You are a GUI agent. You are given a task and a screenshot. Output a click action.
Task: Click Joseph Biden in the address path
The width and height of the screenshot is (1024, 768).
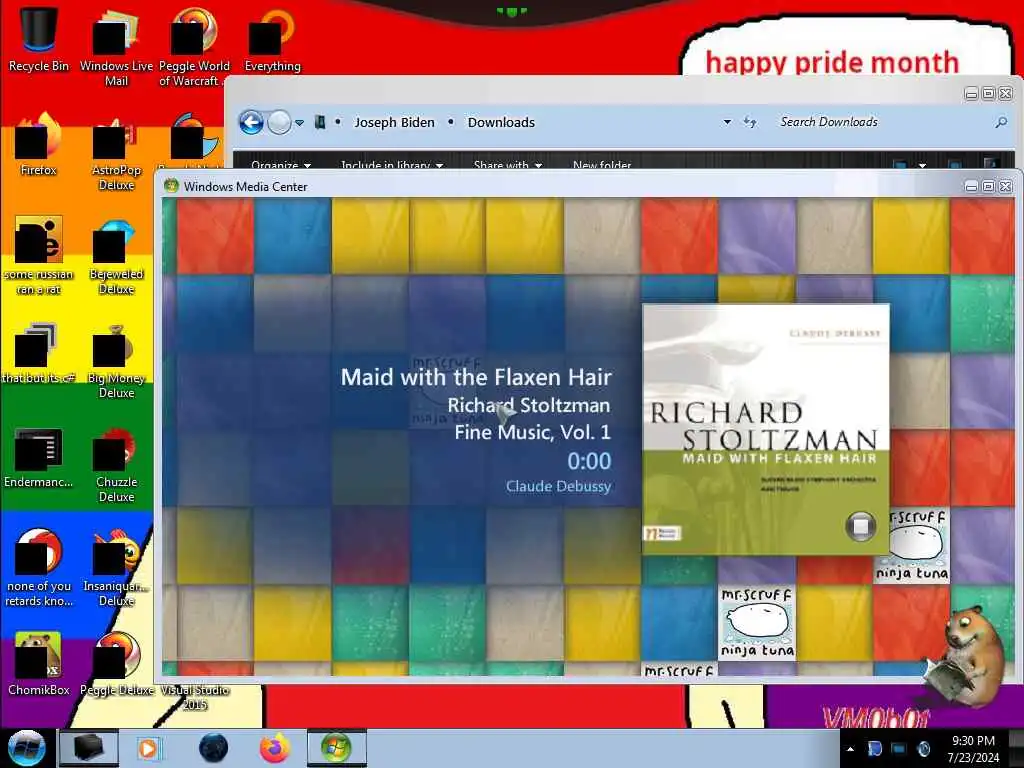[x=394, y=122]
